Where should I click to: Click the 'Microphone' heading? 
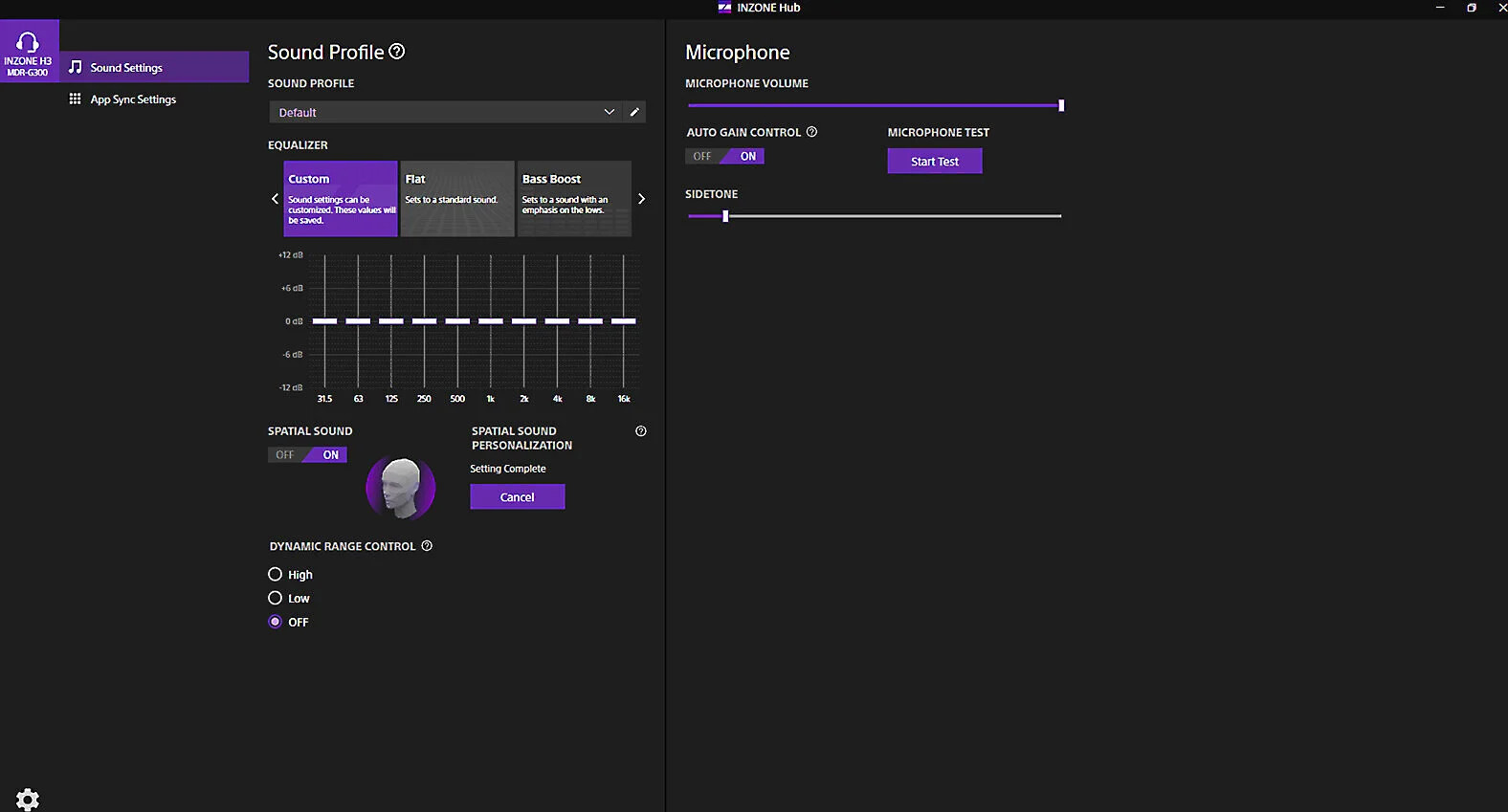(x=738, y=53)
